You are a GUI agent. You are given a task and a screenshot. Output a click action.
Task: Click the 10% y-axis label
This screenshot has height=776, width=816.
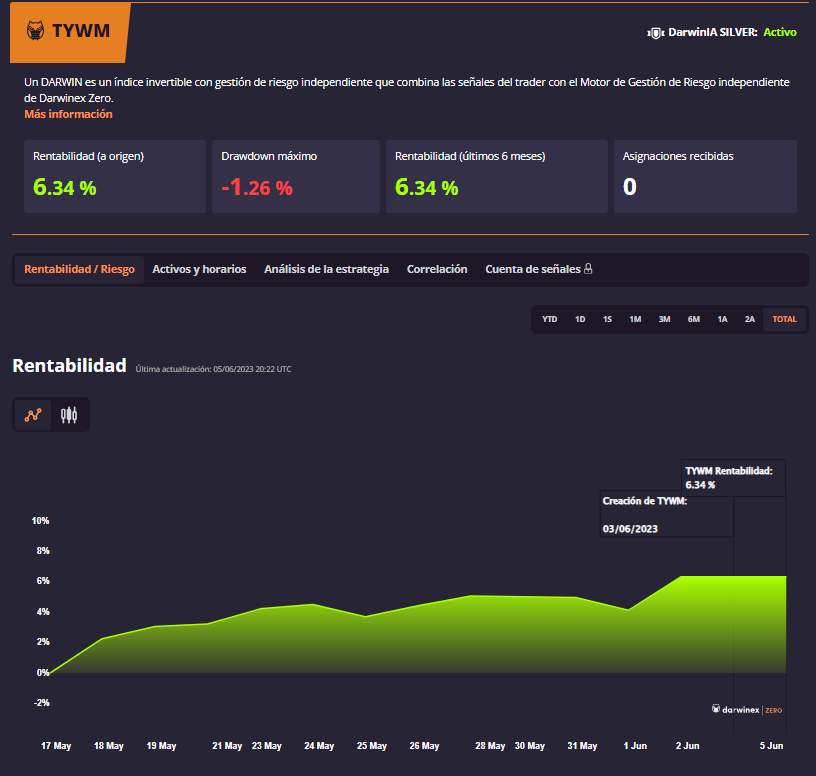coord(41,521)
